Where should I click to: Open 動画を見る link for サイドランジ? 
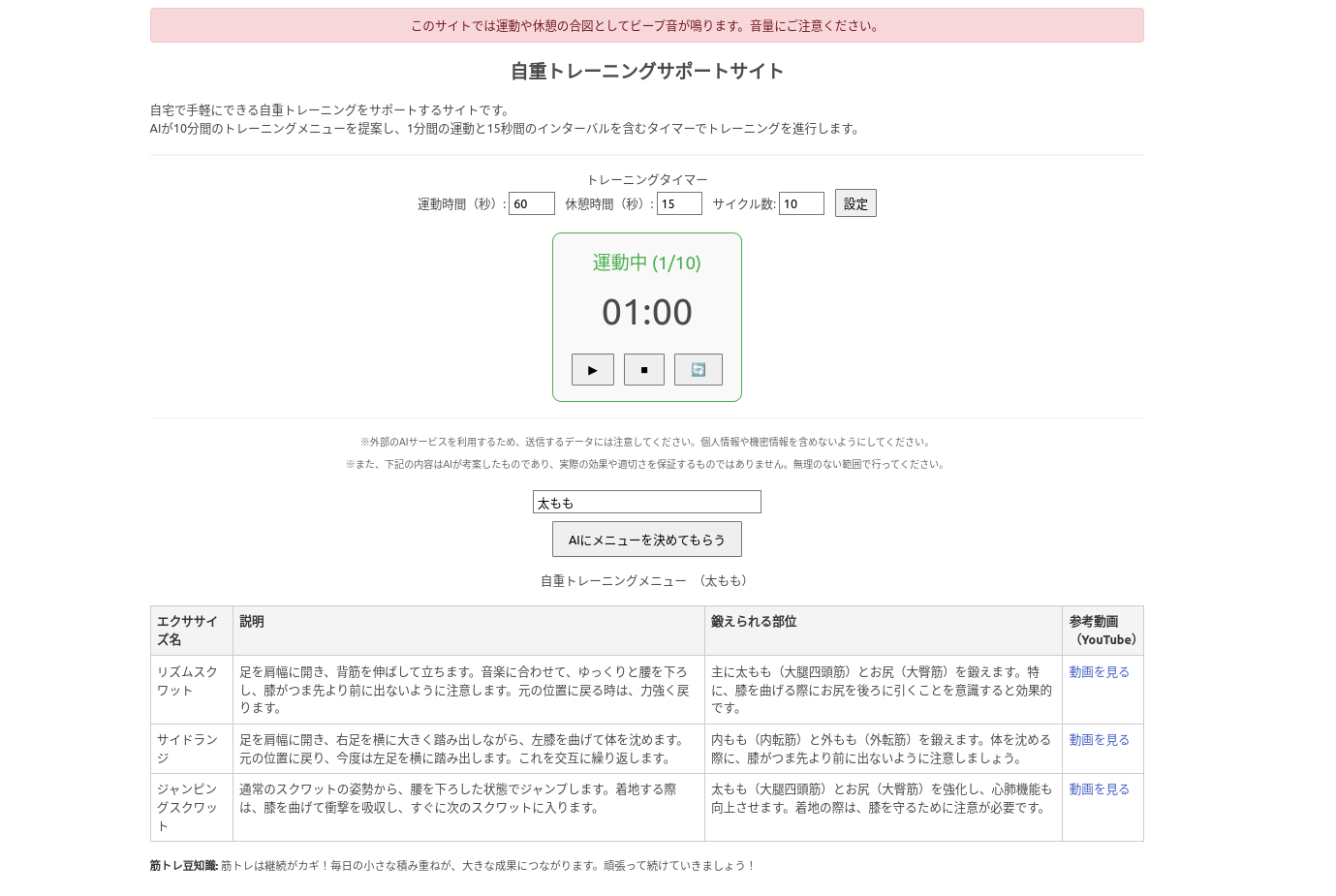tap(1099, 739)
